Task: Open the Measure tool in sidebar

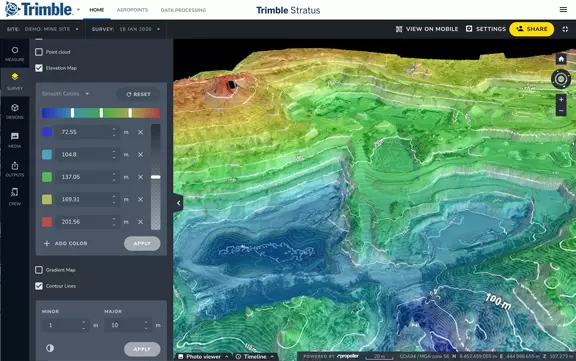Action: tap(15, 54)
